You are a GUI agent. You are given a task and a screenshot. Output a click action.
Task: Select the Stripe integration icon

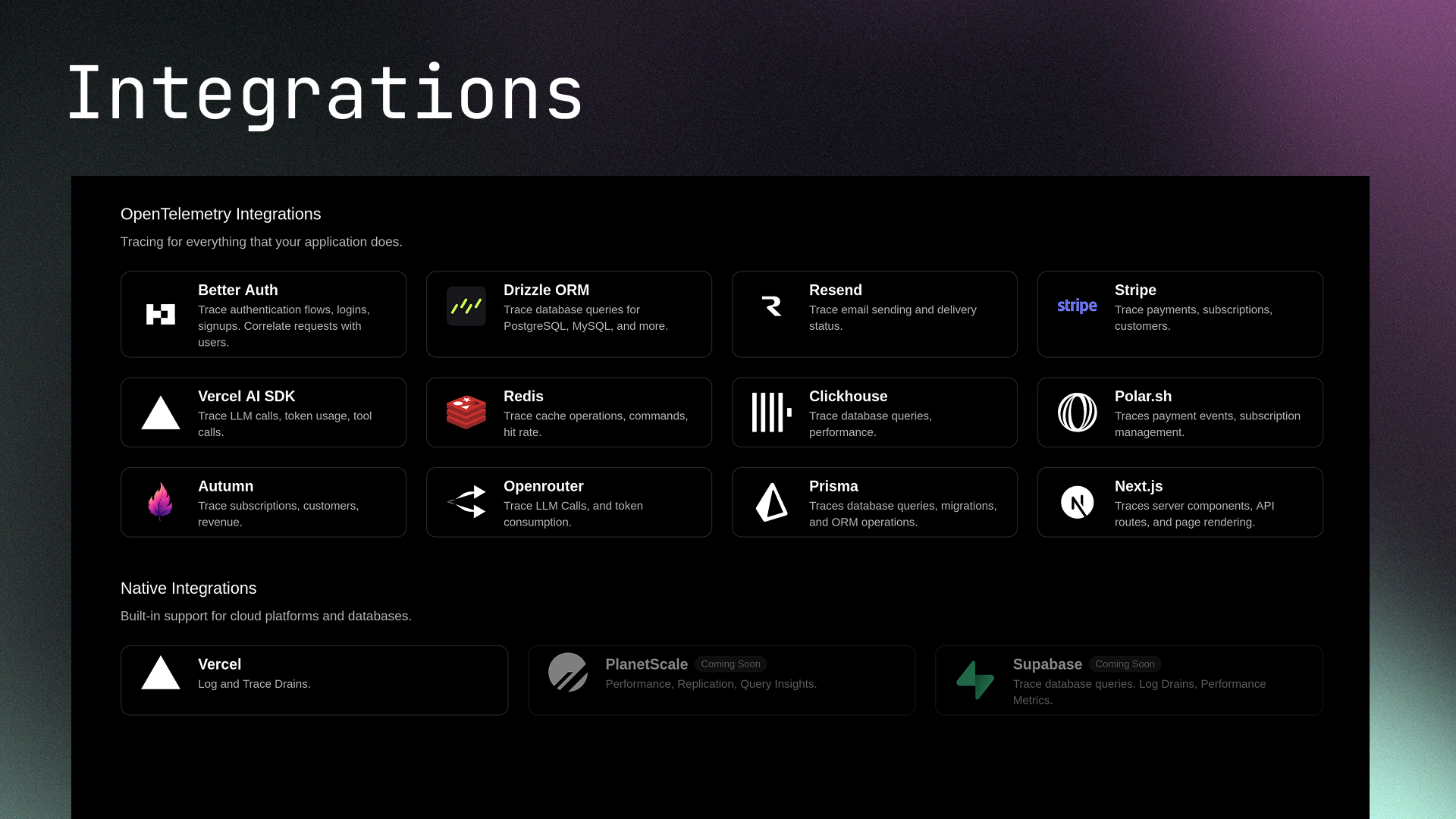click(1077, 306)
